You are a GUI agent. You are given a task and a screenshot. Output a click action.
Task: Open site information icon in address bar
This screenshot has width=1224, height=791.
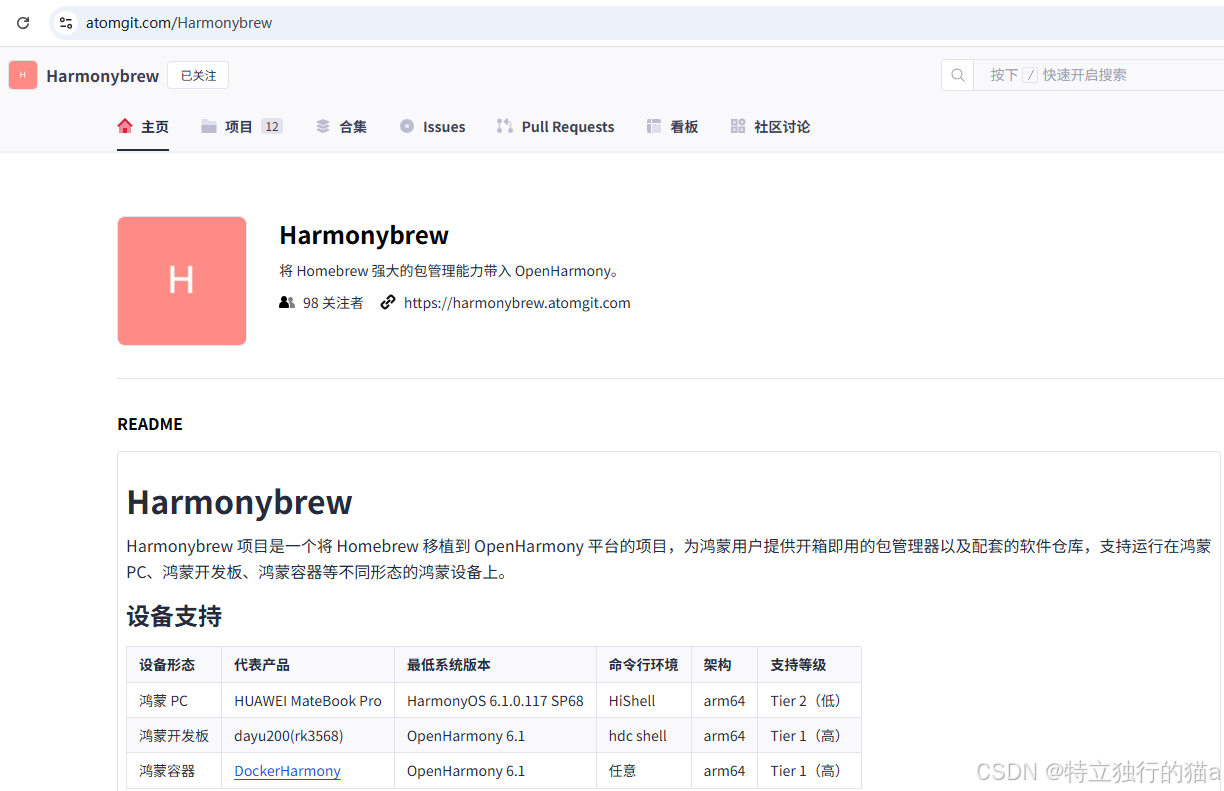pos(66,22)
